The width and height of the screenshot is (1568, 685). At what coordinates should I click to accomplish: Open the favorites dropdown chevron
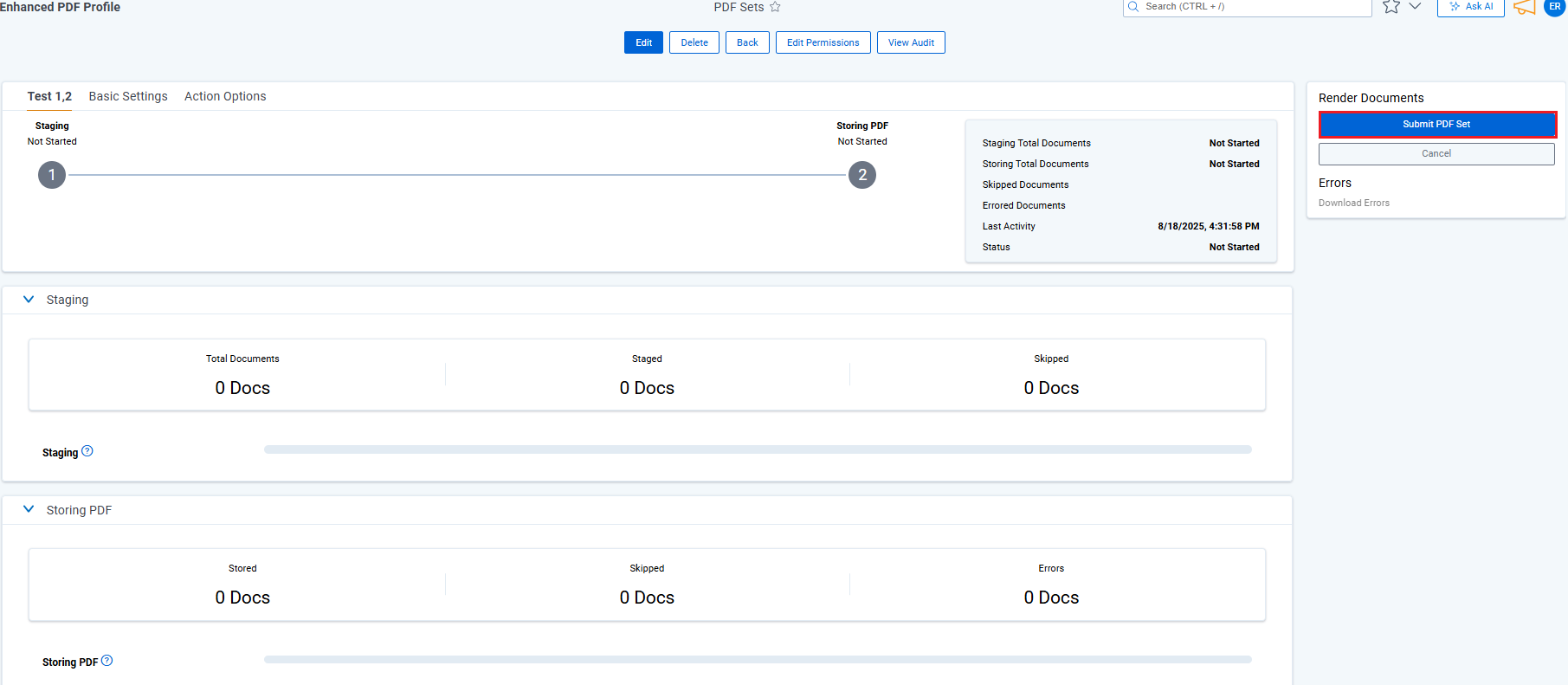click(1415, 6)
